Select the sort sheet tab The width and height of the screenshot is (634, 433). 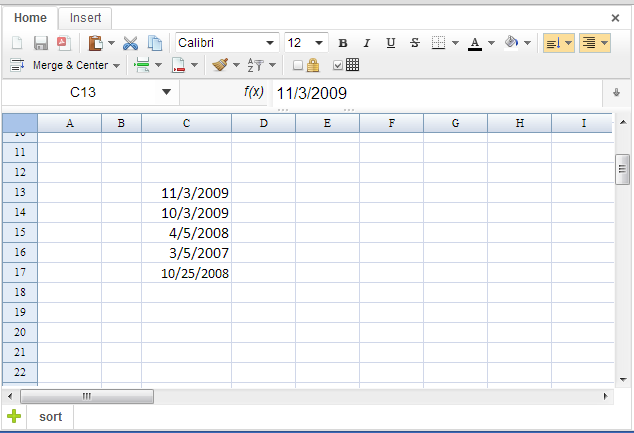(x=51, y=416)
